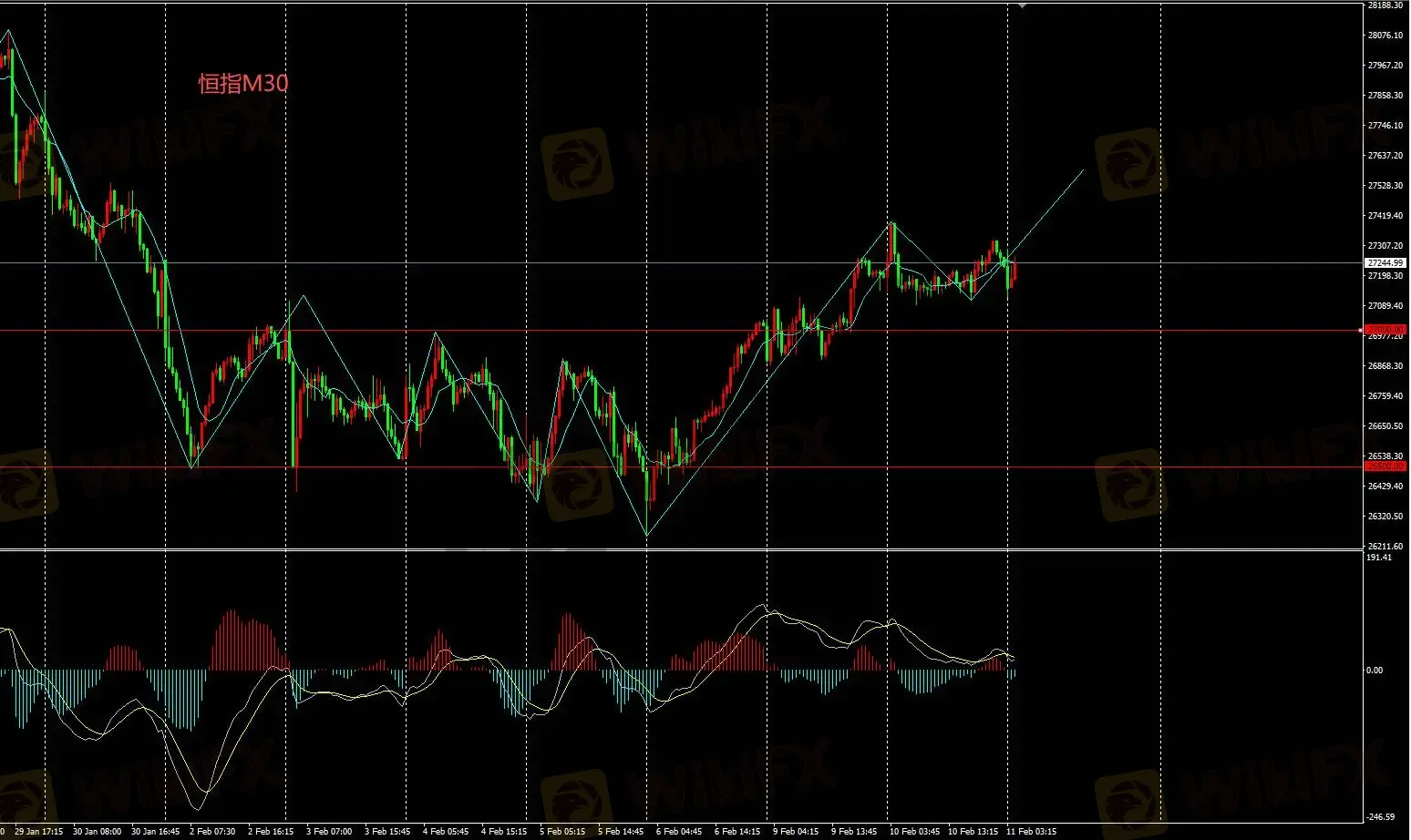Click price axis value 28188.30

[x=1385, y=5]
